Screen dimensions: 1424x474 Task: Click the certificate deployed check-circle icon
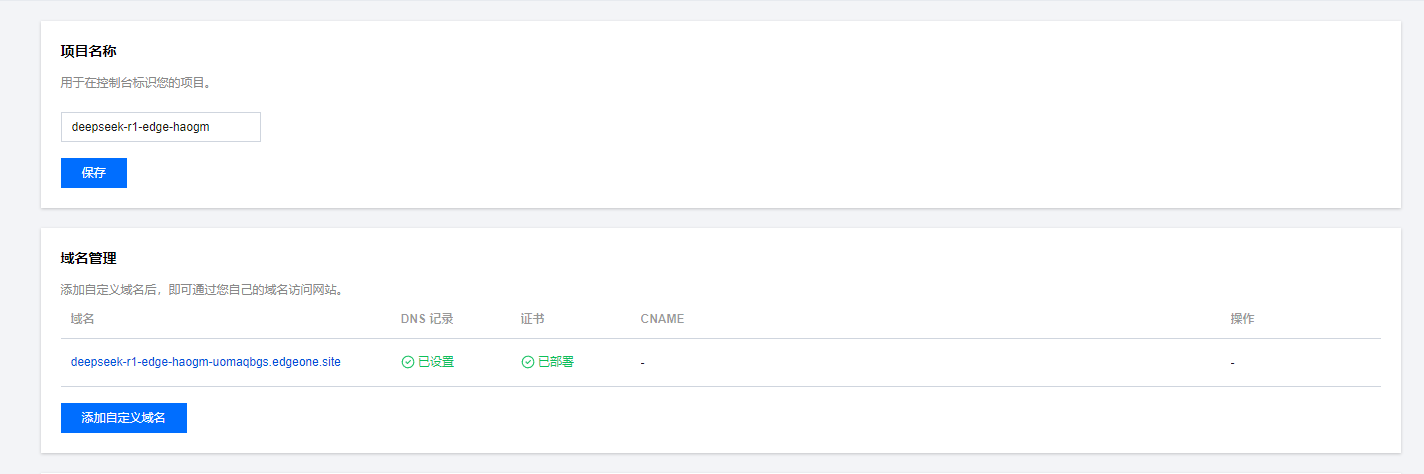[x=528, y=362]
